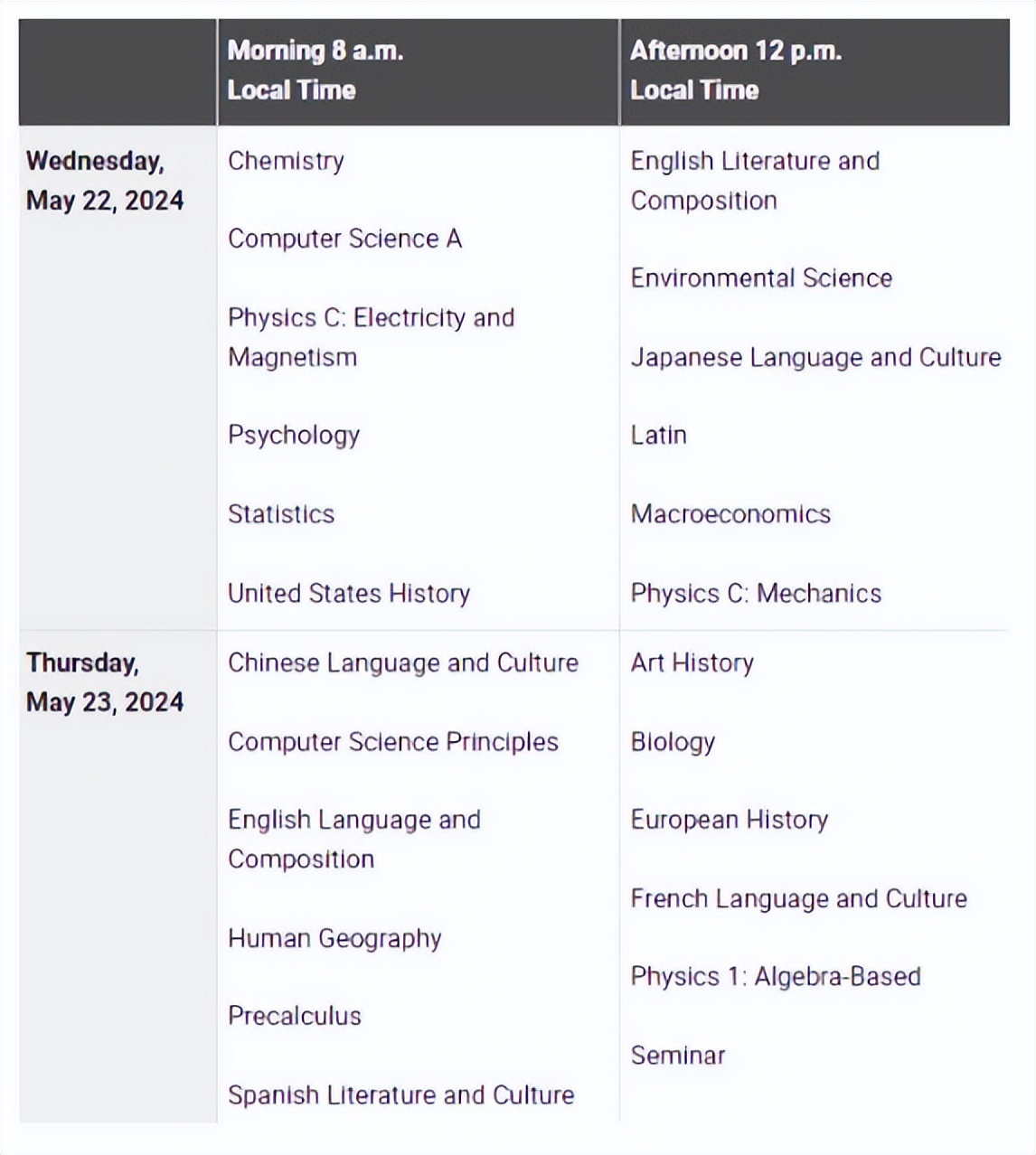Image resolution: width=1036 pixels, height=1155 pixels.
Task: Click the Biology exam link
Action: tap(673, 742)
